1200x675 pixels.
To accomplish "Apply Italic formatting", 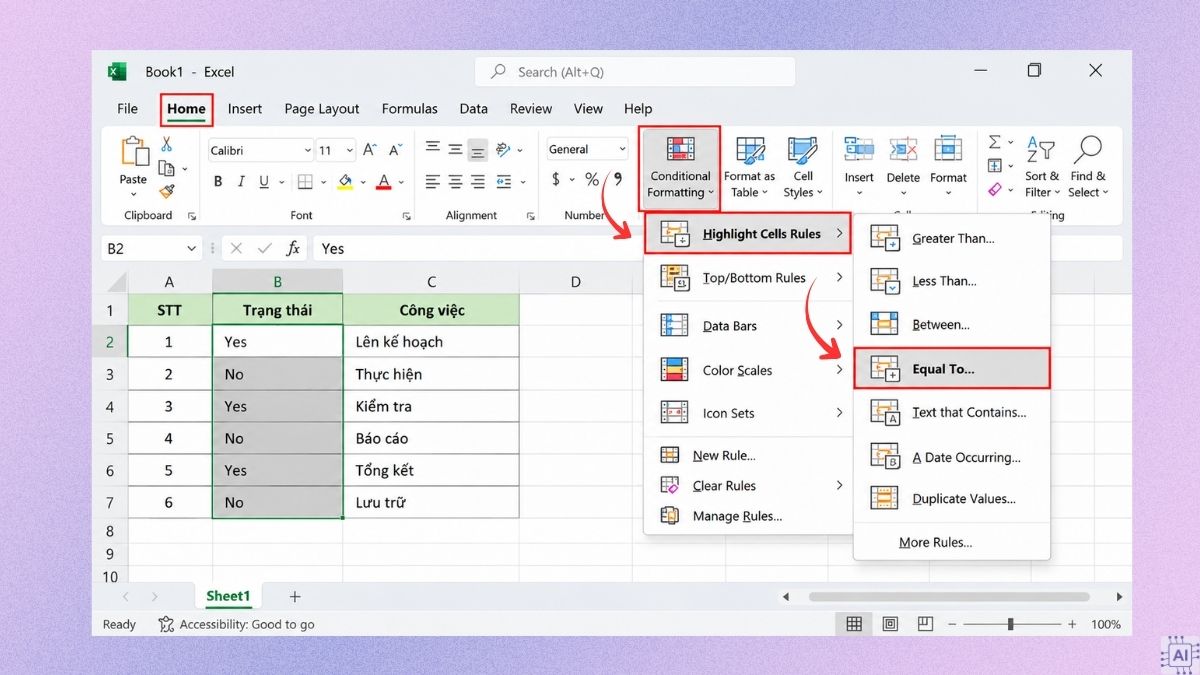I will tap(241, 182).
